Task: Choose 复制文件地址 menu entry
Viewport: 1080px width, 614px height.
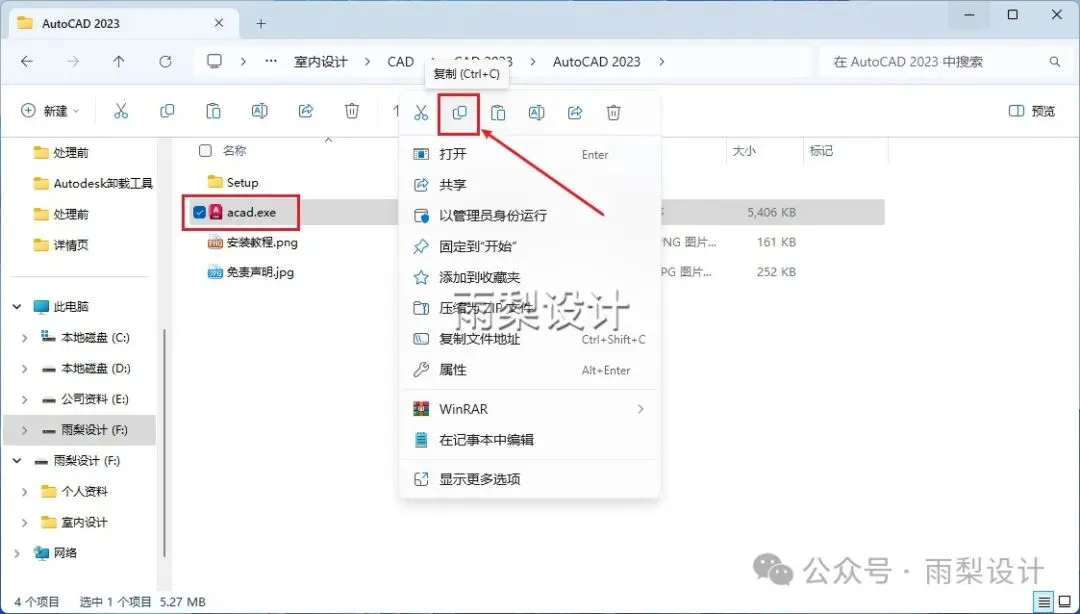Action: coord(529,339)
